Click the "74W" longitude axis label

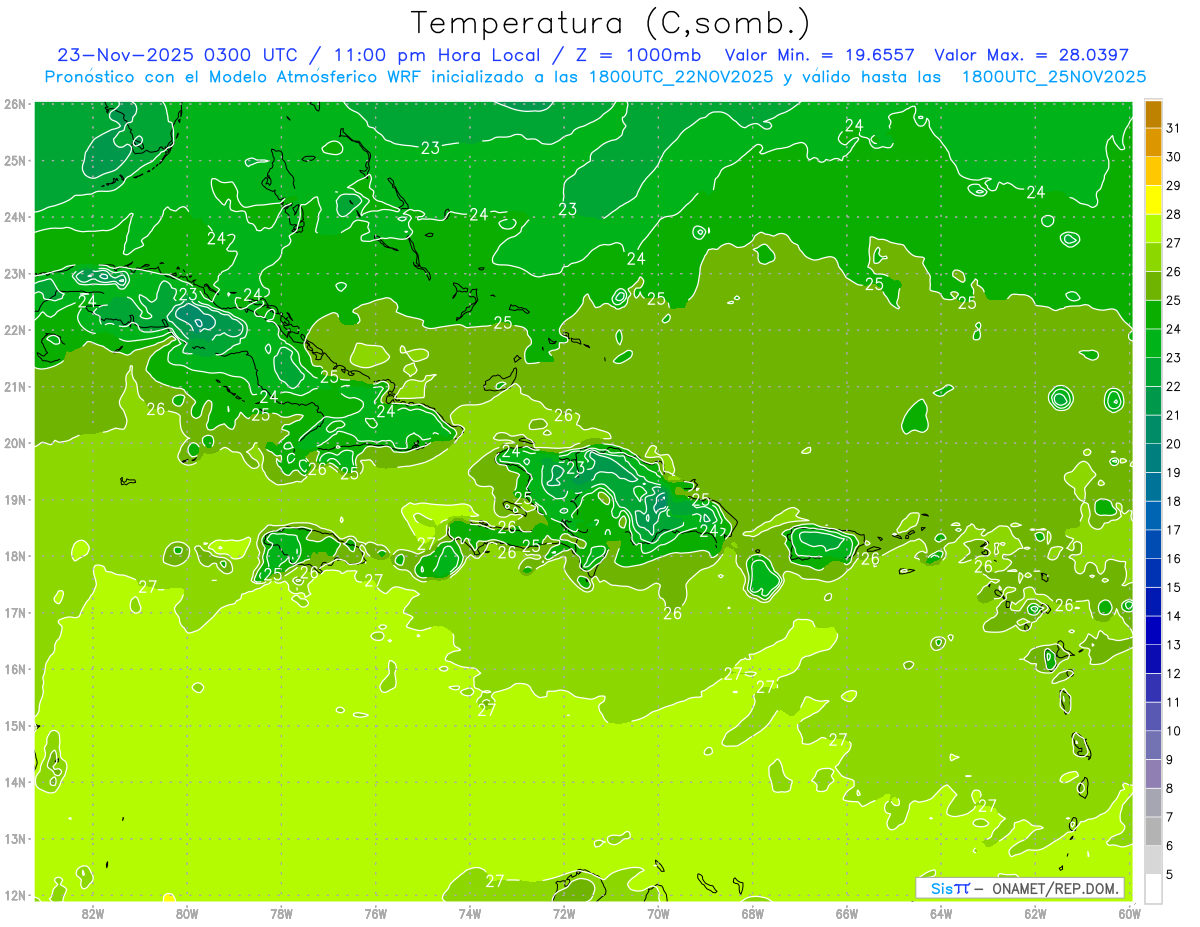(470, 913)
